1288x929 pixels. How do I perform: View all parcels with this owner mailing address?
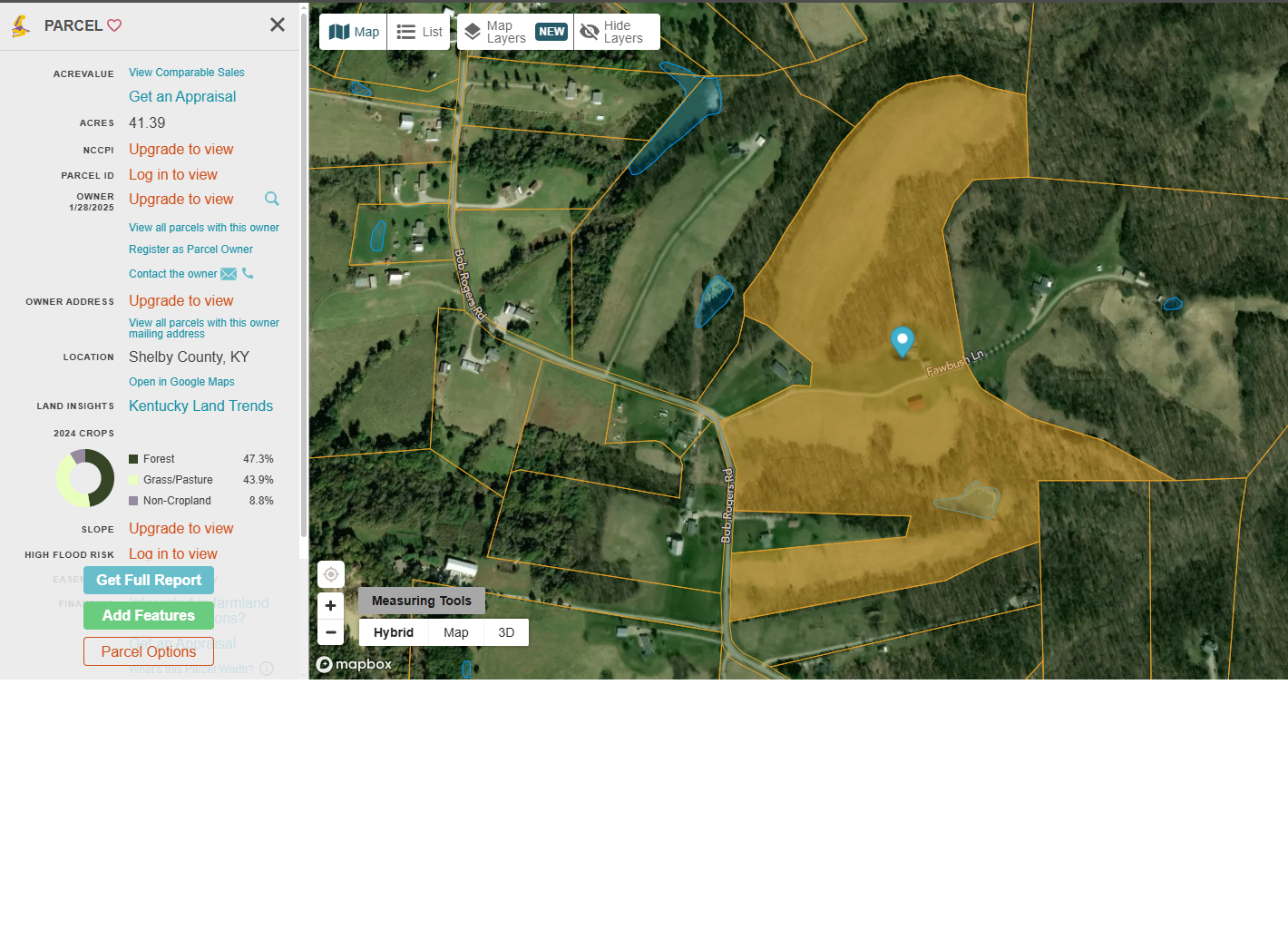(204, 328)
